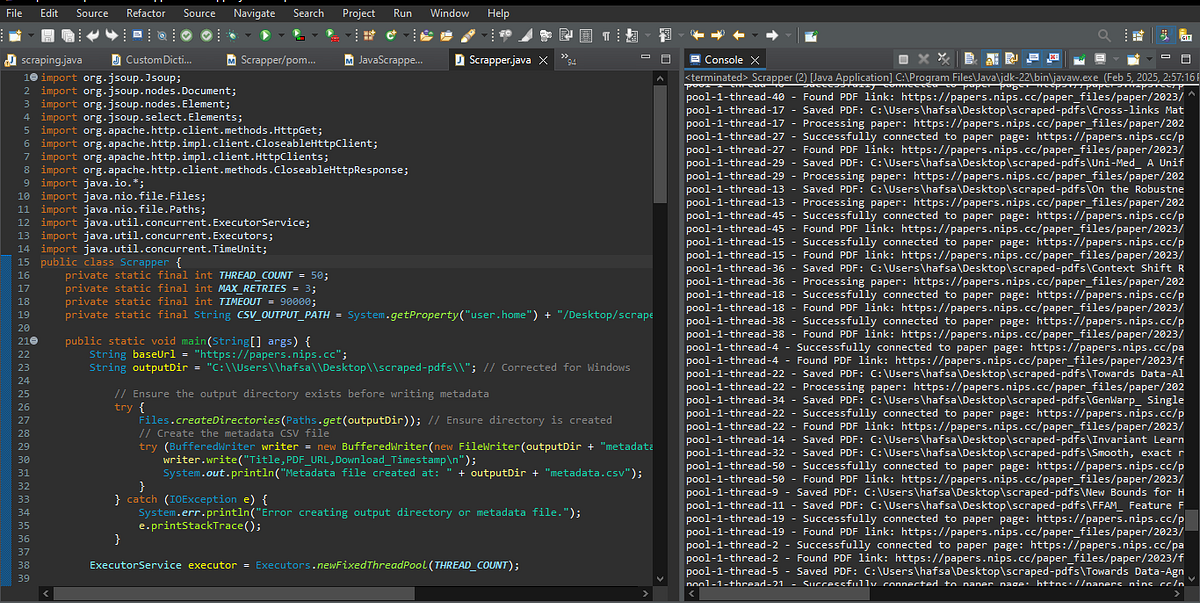This screenshot has height=603, width=1200.
Task: Toggle Scroll Lock in the Console
Action: point(990,58)
